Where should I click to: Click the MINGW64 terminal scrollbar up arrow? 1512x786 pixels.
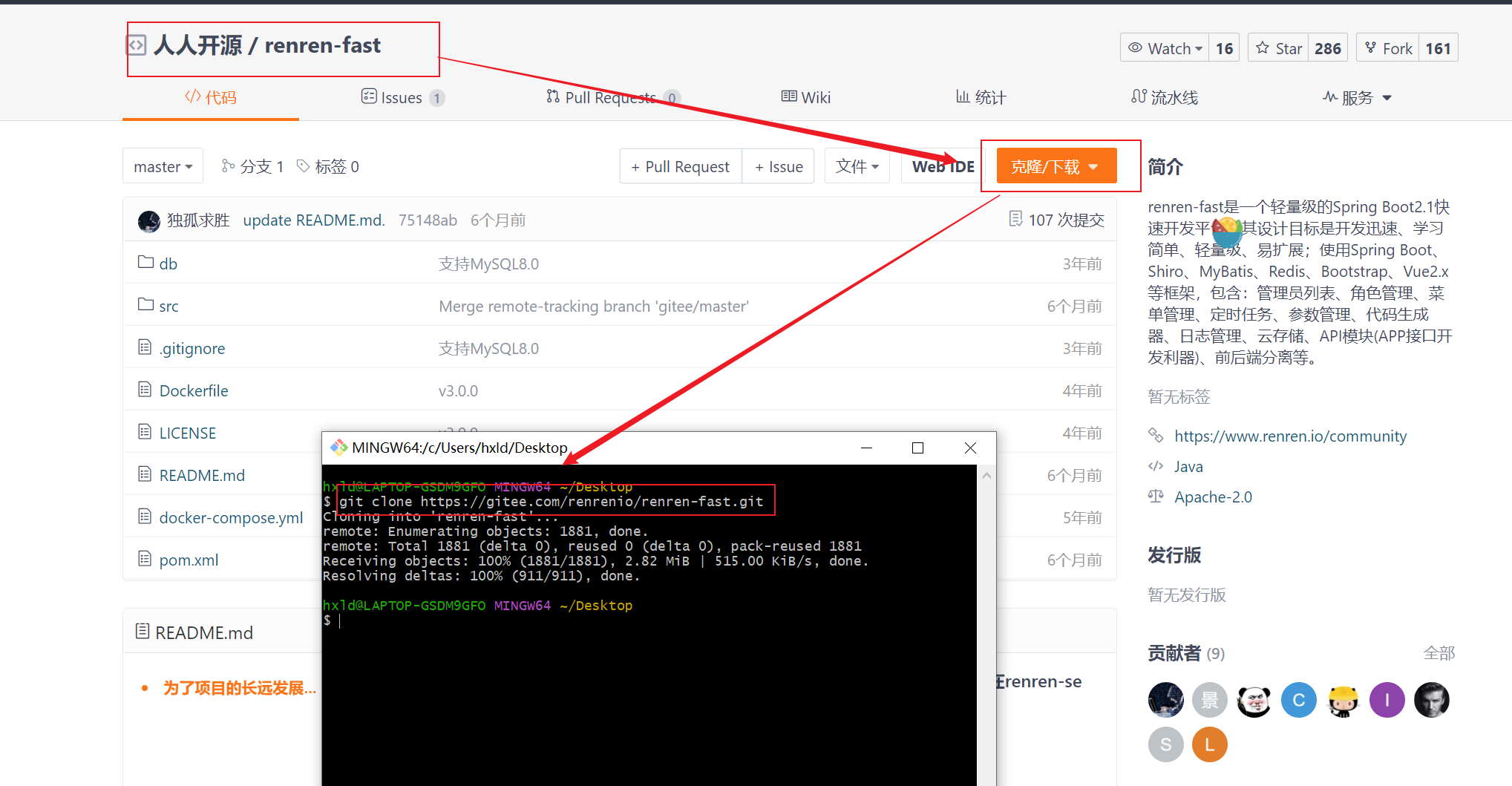(x=986, y=476)
